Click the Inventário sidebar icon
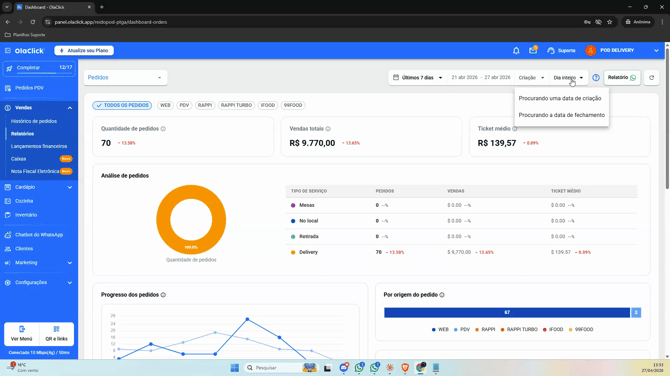 click(x=8, y=215)
